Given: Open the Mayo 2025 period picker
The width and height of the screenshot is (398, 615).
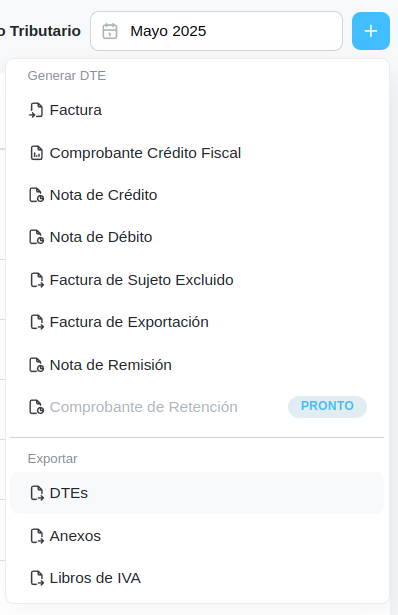Looking at the screenshot, I should (216, 31).
